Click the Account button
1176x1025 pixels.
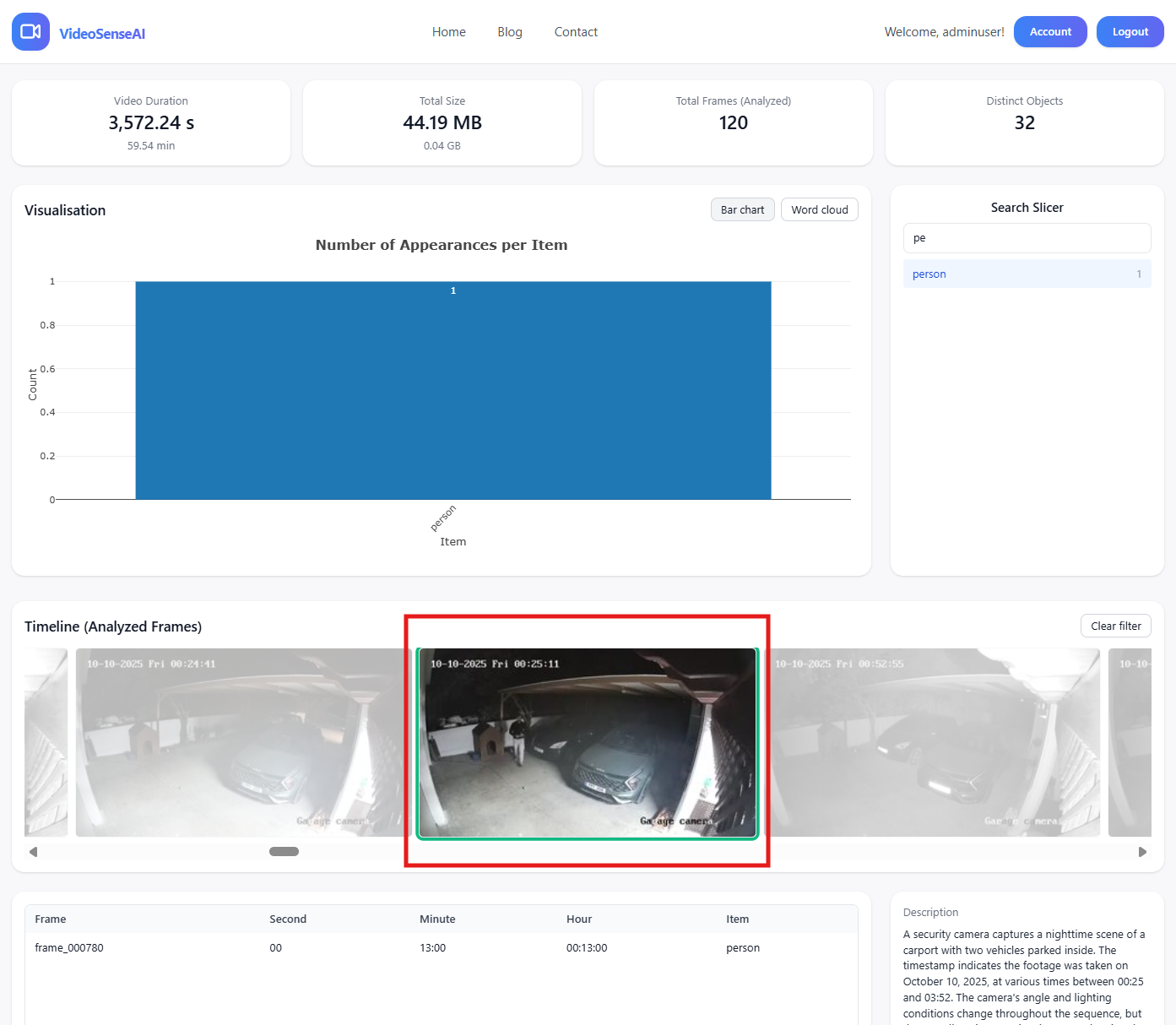point(1049,32)
